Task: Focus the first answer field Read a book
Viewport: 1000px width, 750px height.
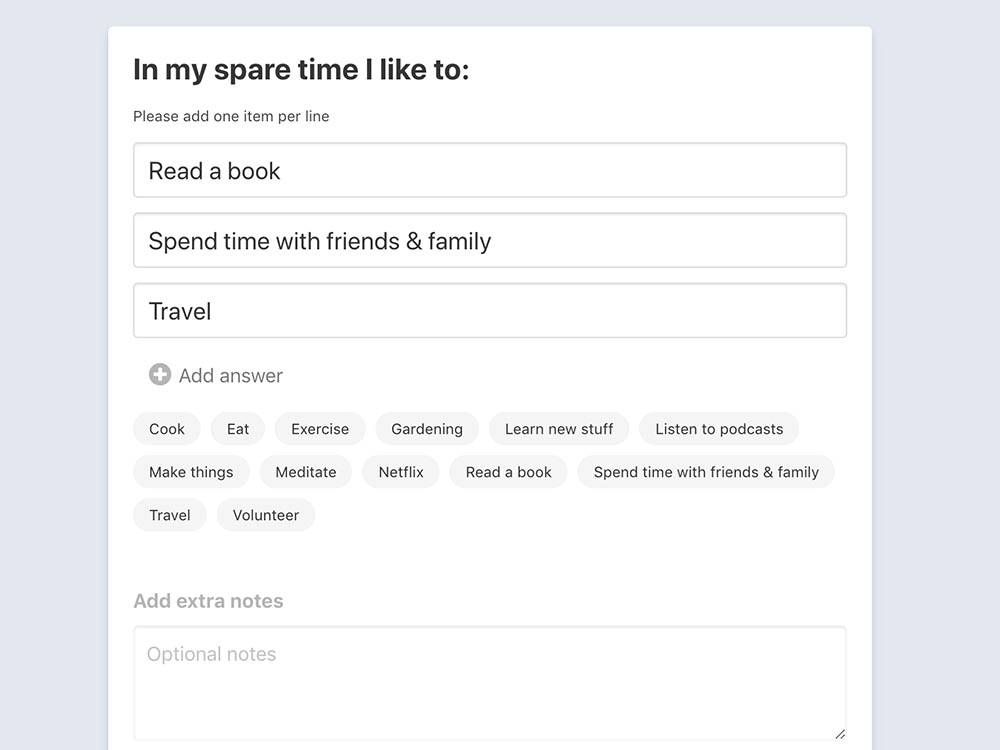Action: pos(490,170)
